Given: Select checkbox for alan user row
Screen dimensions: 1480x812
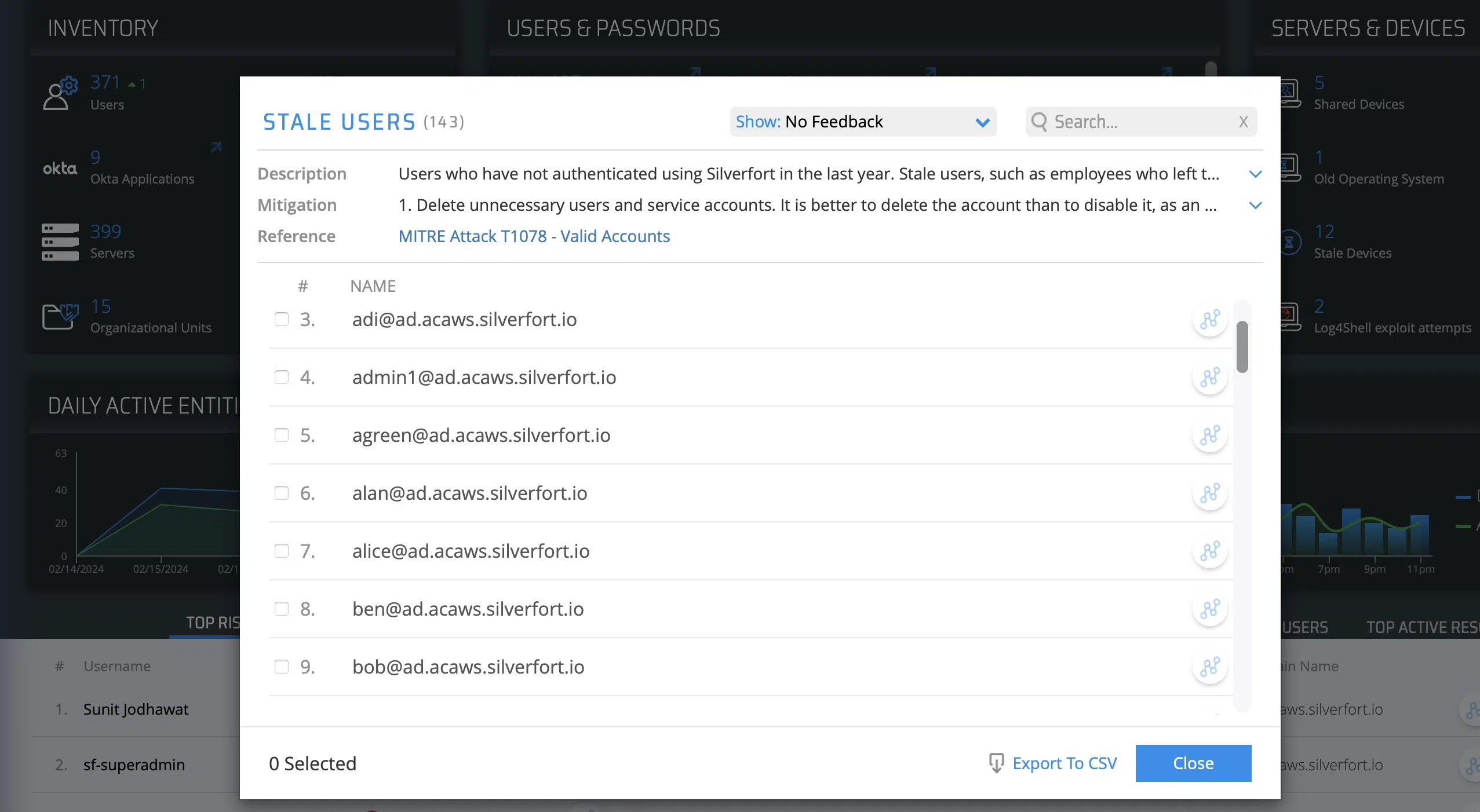Looking at the screenshot, I should 282,493.
